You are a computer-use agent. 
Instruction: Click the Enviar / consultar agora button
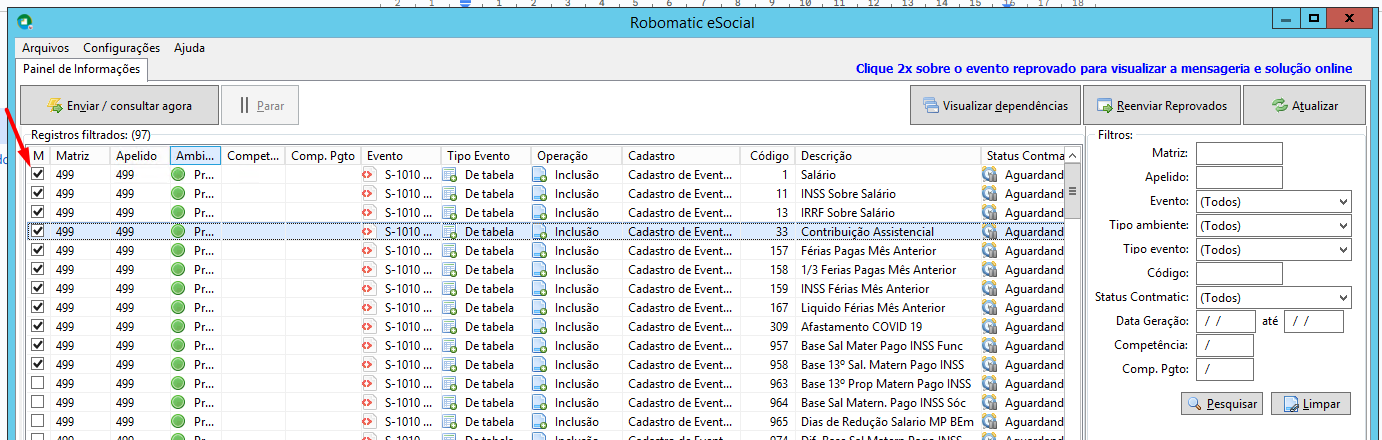[119, 105]
